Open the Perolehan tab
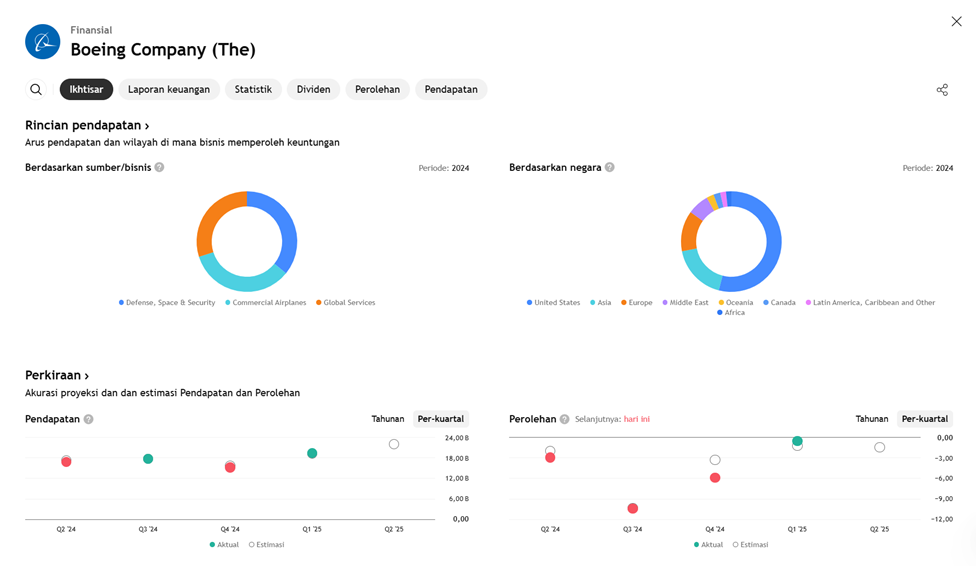 point(377,90)
